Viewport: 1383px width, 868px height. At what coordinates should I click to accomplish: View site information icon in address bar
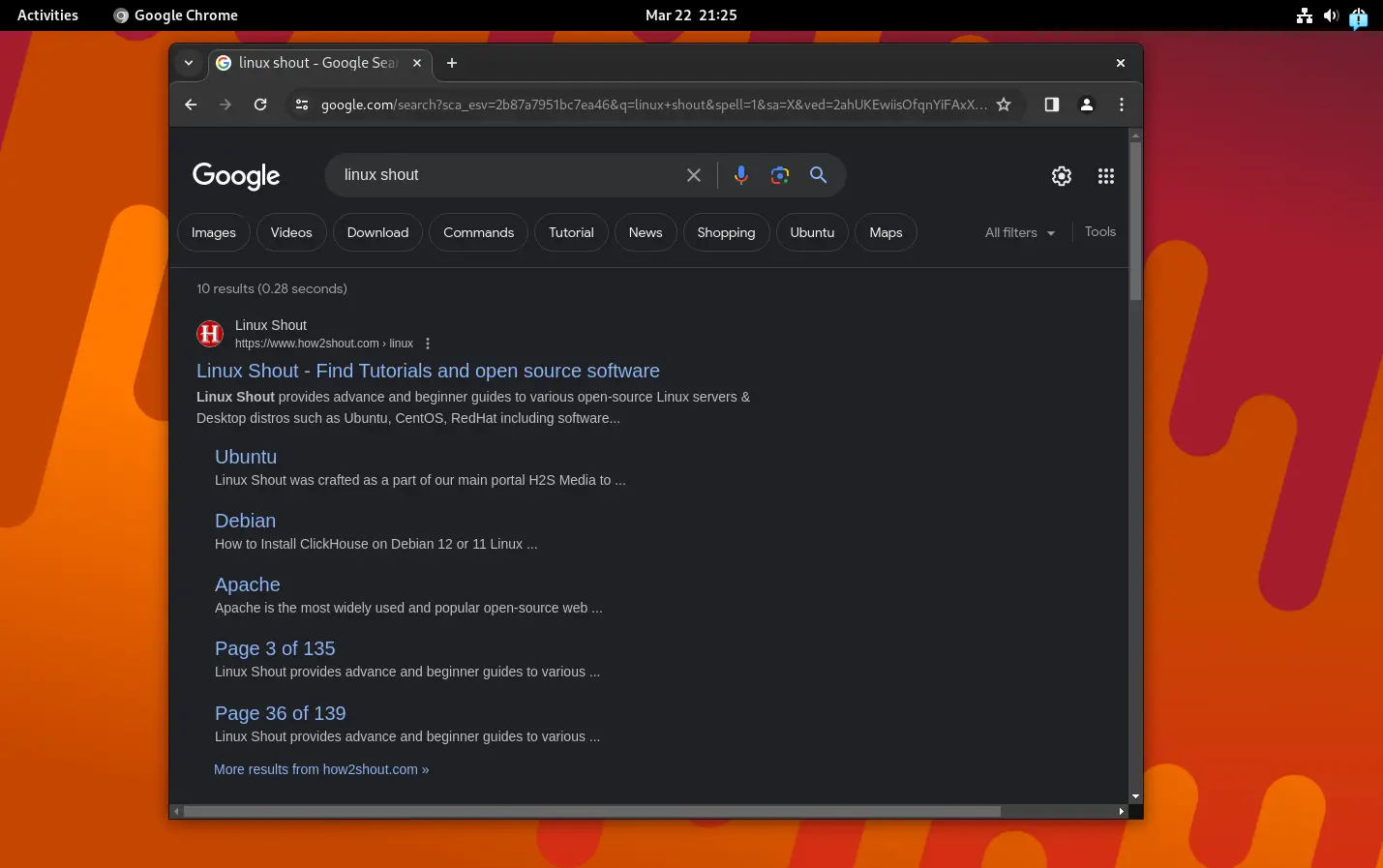(x=302, y=105)
